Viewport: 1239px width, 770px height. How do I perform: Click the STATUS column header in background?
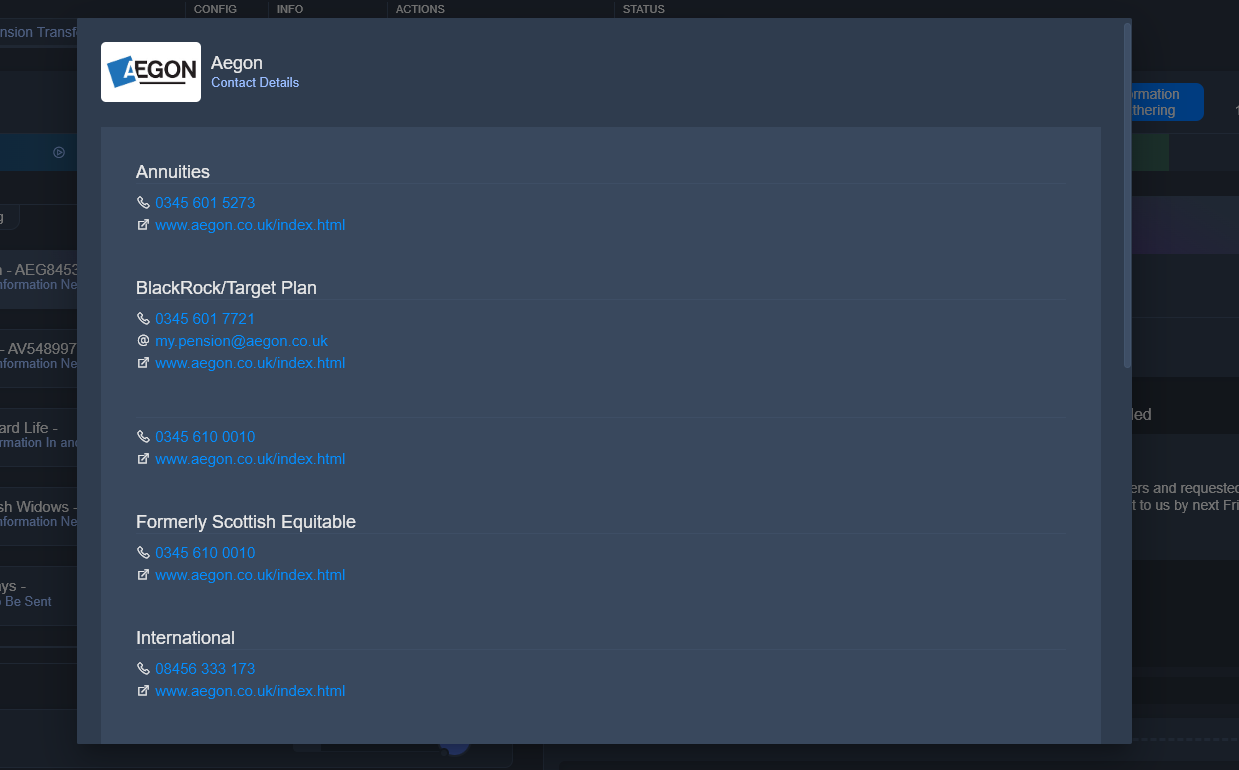(643, 9)
